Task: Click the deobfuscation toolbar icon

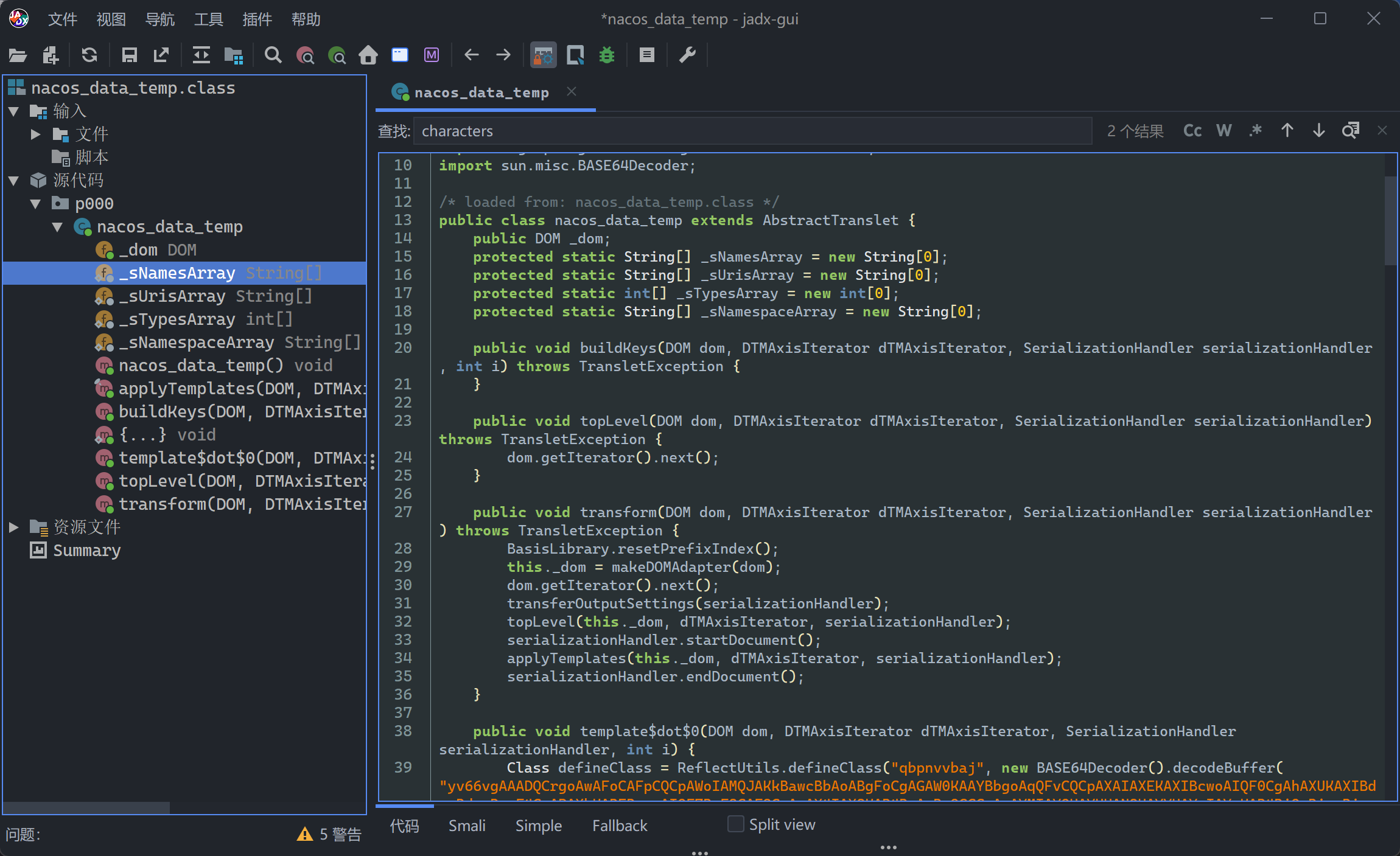Action: [543, 55]
